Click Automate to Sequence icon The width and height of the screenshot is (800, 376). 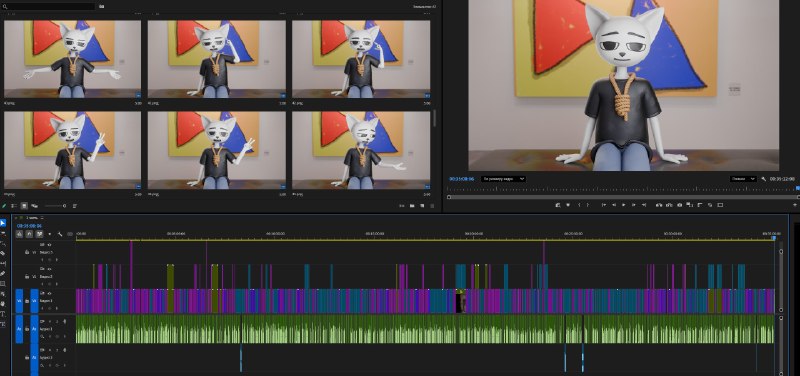point(402,206)
